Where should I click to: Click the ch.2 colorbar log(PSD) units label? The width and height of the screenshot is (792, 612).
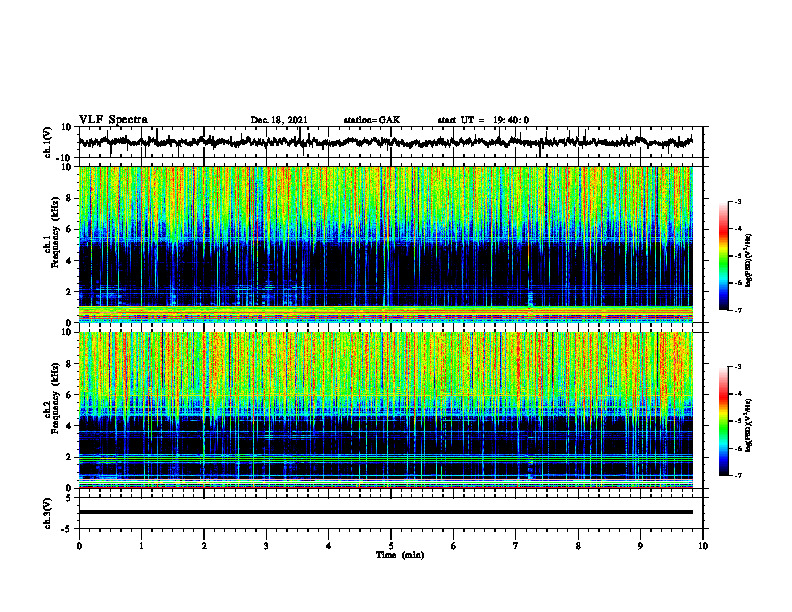[x=749, y=424]
